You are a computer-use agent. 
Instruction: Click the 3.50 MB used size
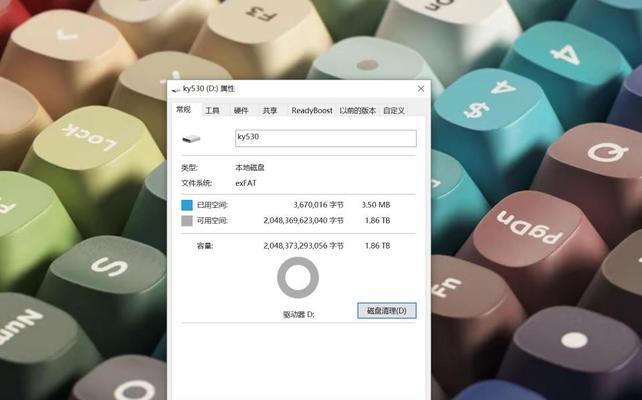click(376, 205)
